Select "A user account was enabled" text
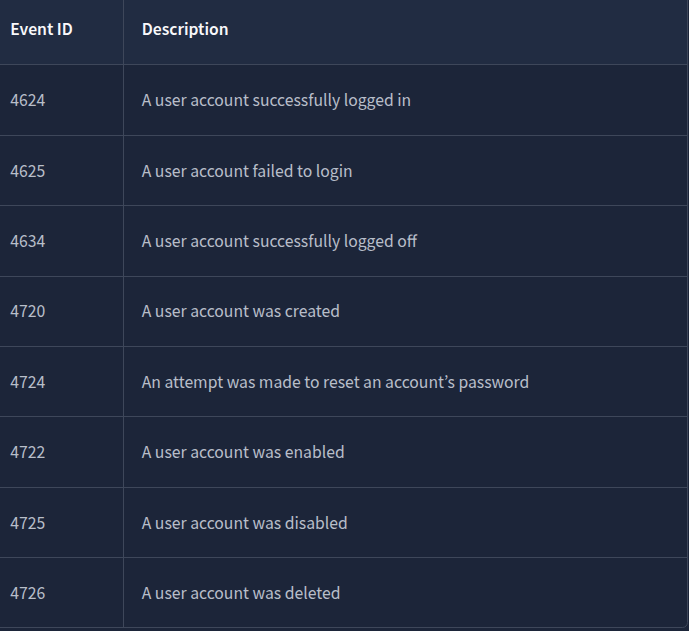The height and width of the screenshot is (631, 689). (x=243, y=452)
